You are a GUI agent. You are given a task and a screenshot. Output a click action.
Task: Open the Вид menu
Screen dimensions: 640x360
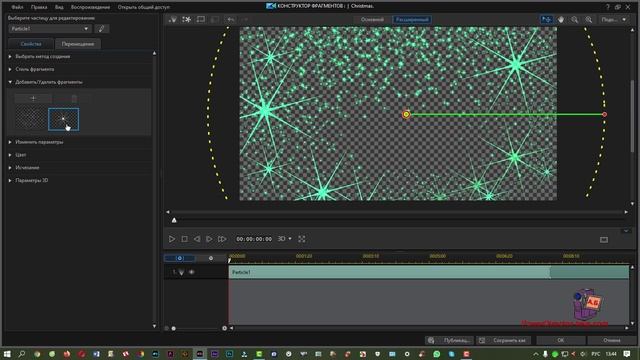[x=59, y=7]
